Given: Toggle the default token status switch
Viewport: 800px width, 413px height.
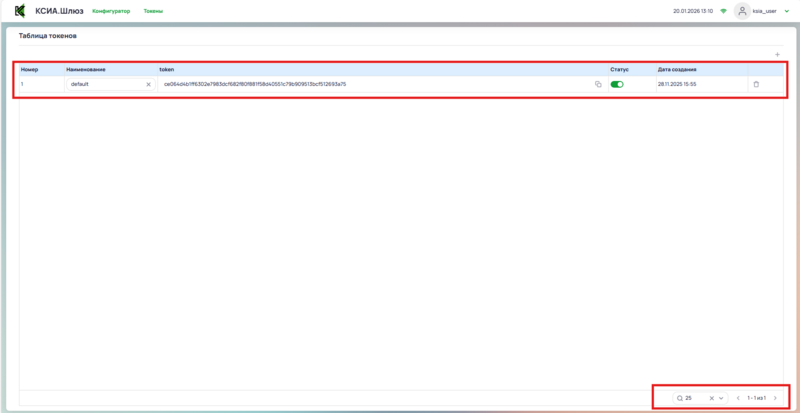Looking at the screenshot, I should point(617,84).
